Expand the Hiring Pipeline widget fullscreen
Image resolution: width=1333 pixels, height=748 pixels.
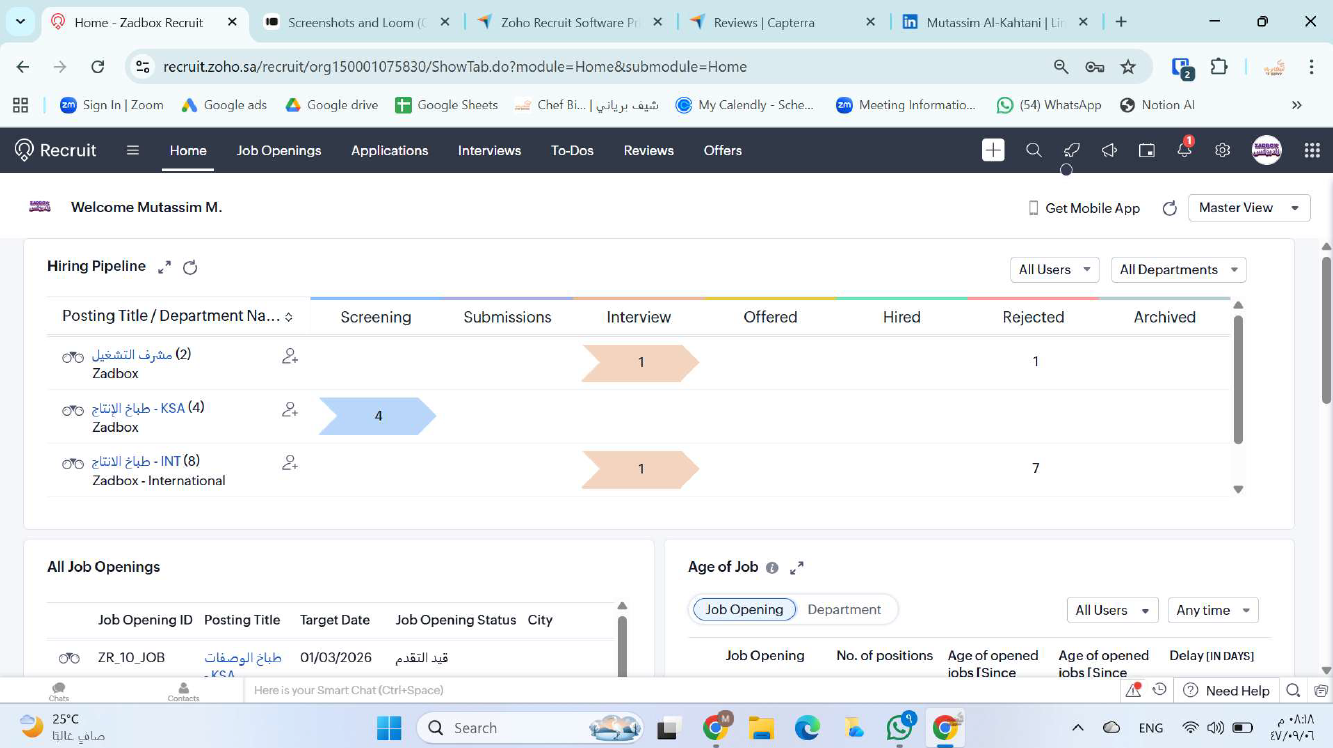click(x=165, y=267)
